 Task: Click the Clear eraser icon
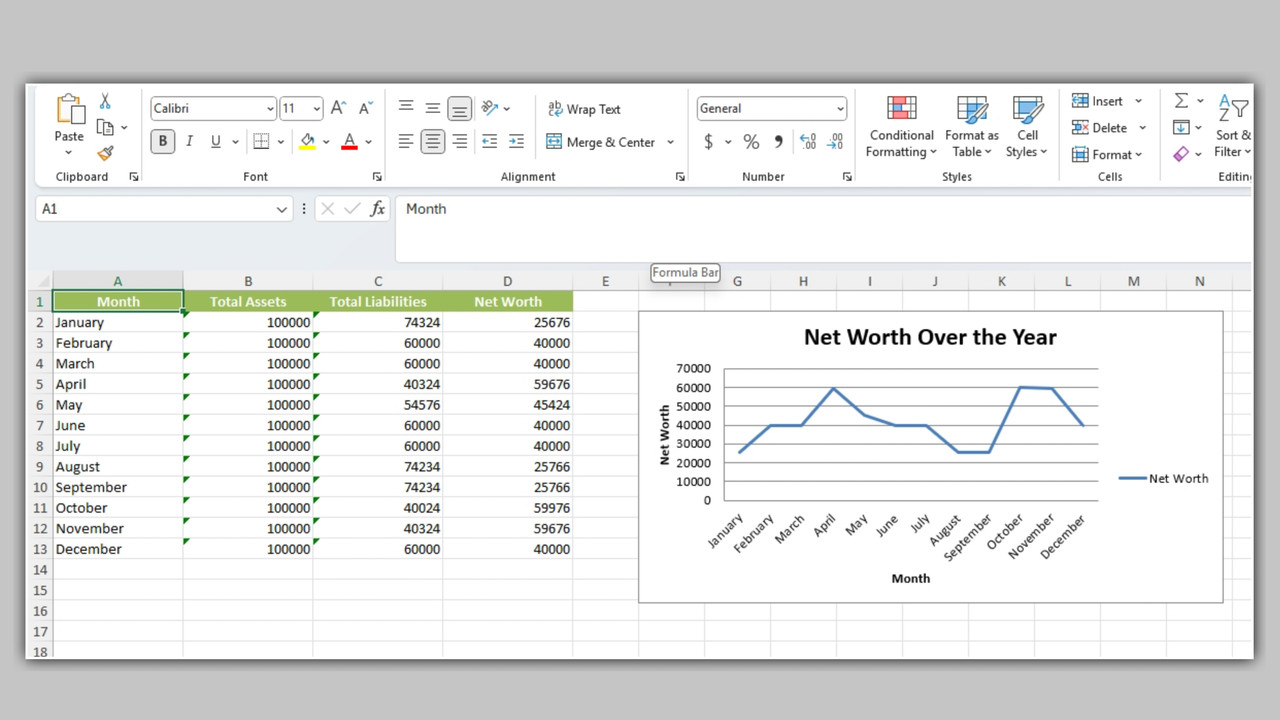(x=1181, y=154)
